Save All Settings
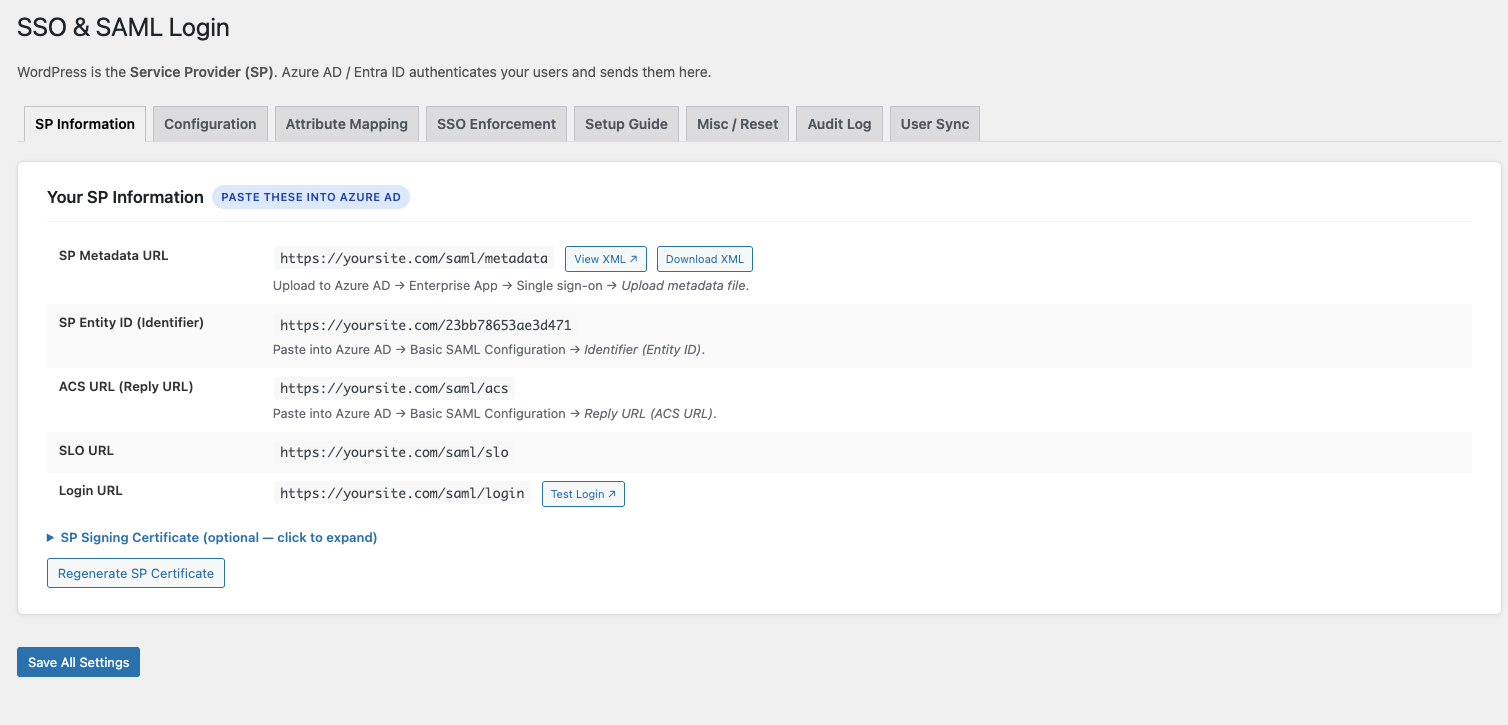Image resolution: width=1508 pixels, height=725 pixels. (x=78, y=662)
